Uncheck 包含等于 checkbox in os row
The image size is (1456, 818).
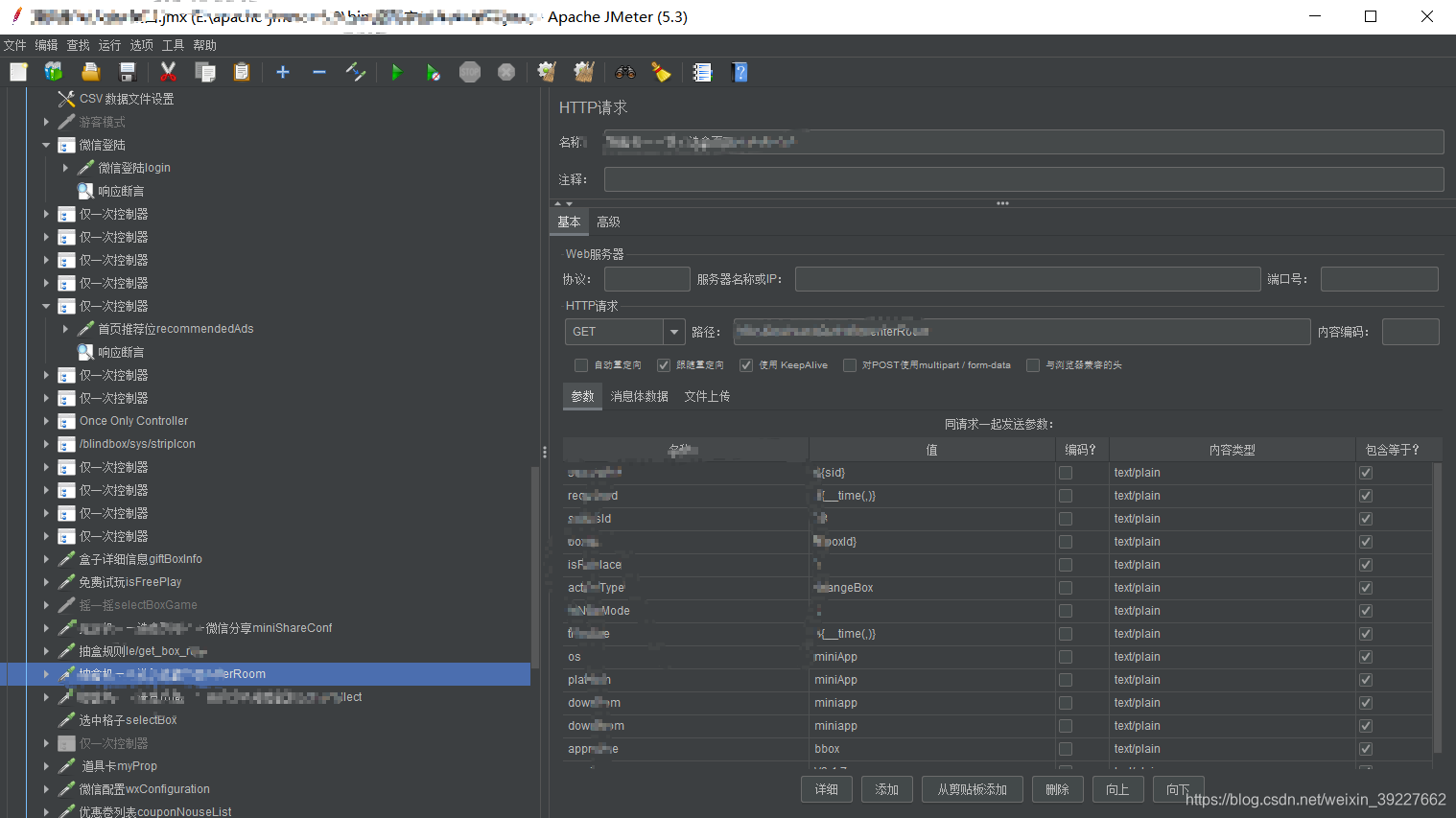(x=1366, y=657)
